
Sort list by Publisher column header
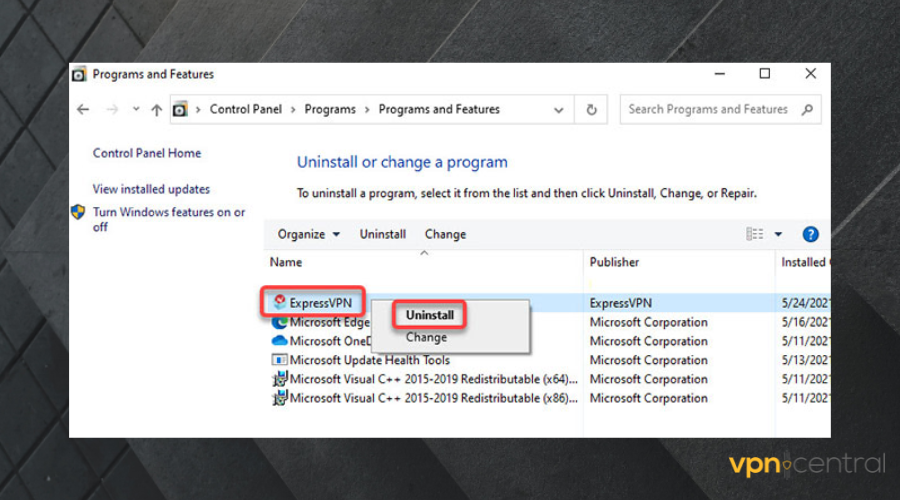[614, 262]
